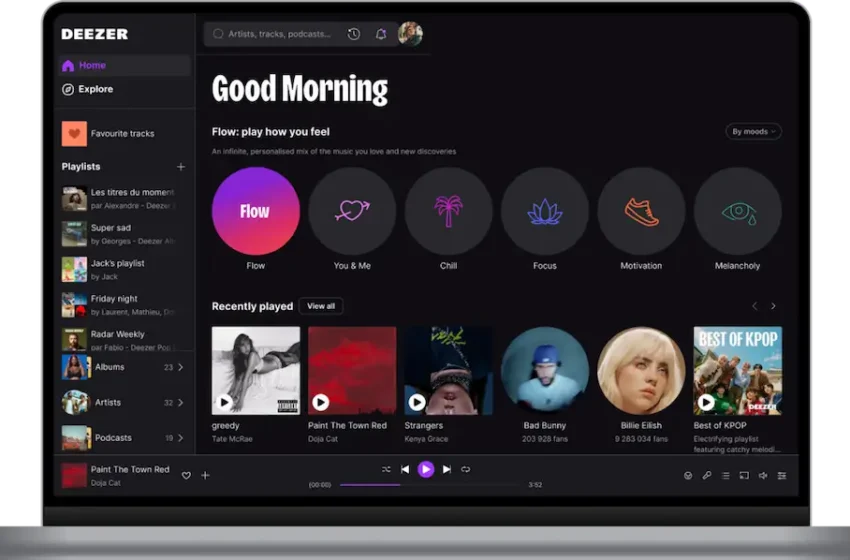Open the By moods dropdown

click(754, 132)
